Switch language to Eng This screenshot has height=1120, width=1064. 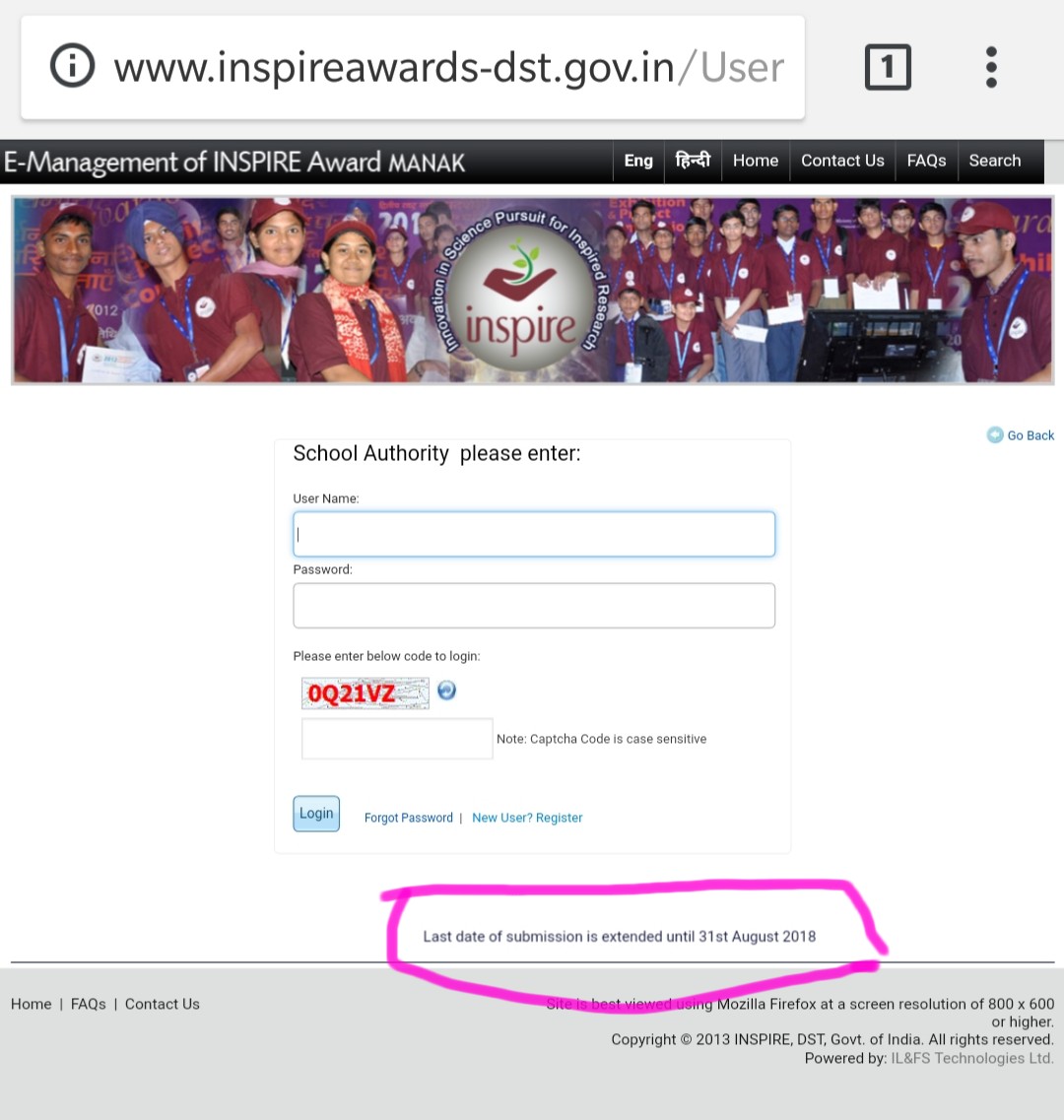click(x=638, y=161)
